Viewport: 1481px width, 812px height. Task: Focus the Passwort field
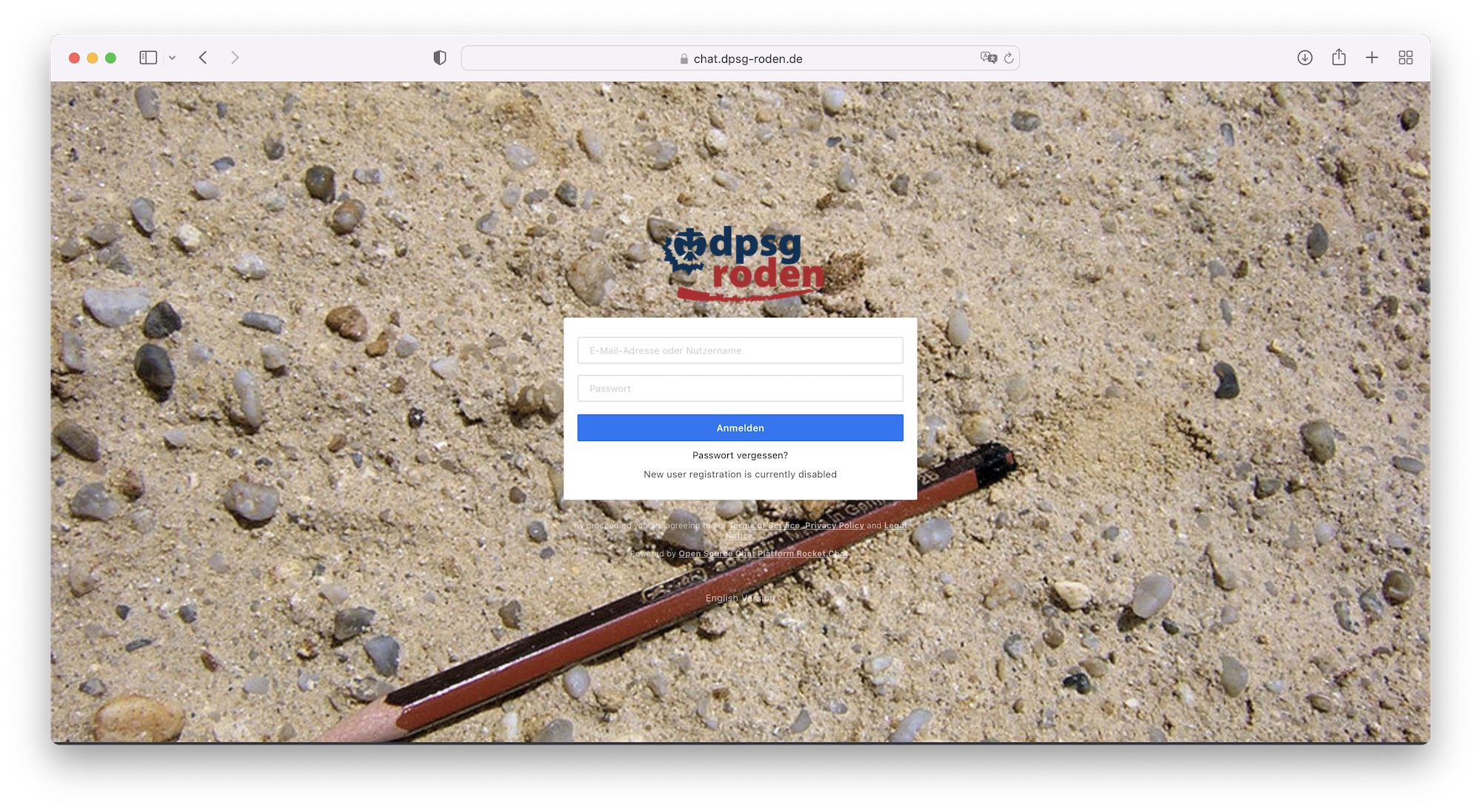click(740, 389)
